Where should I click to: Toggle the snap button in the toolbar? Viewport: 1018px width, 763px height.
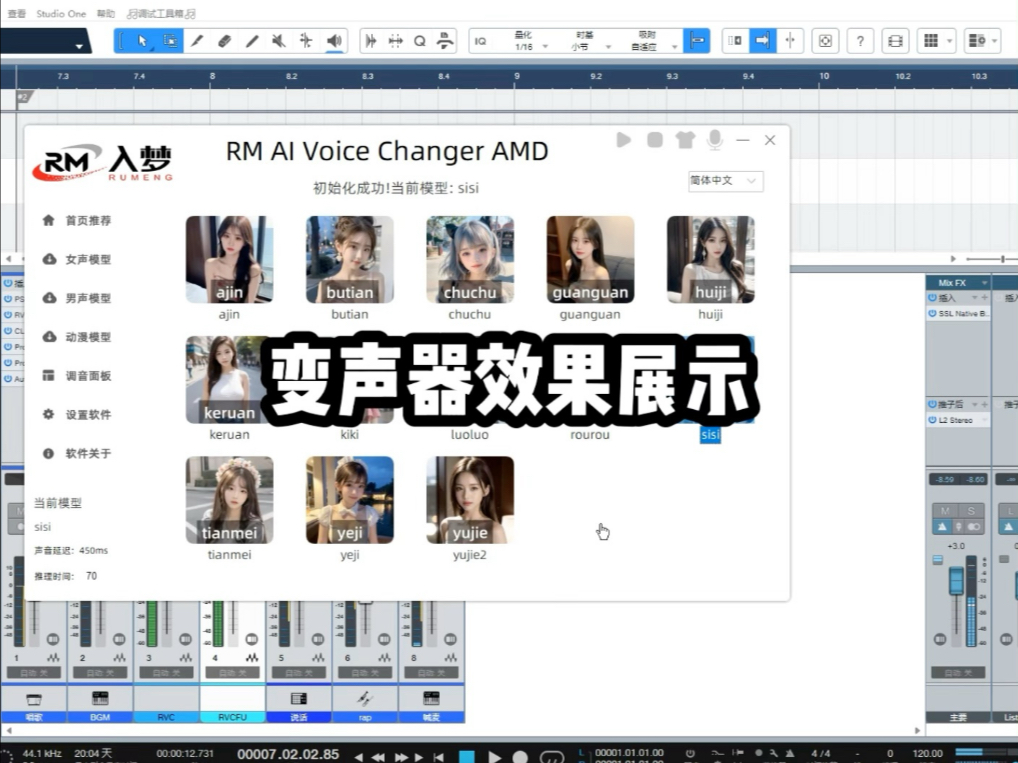click(x=697, y=41)
